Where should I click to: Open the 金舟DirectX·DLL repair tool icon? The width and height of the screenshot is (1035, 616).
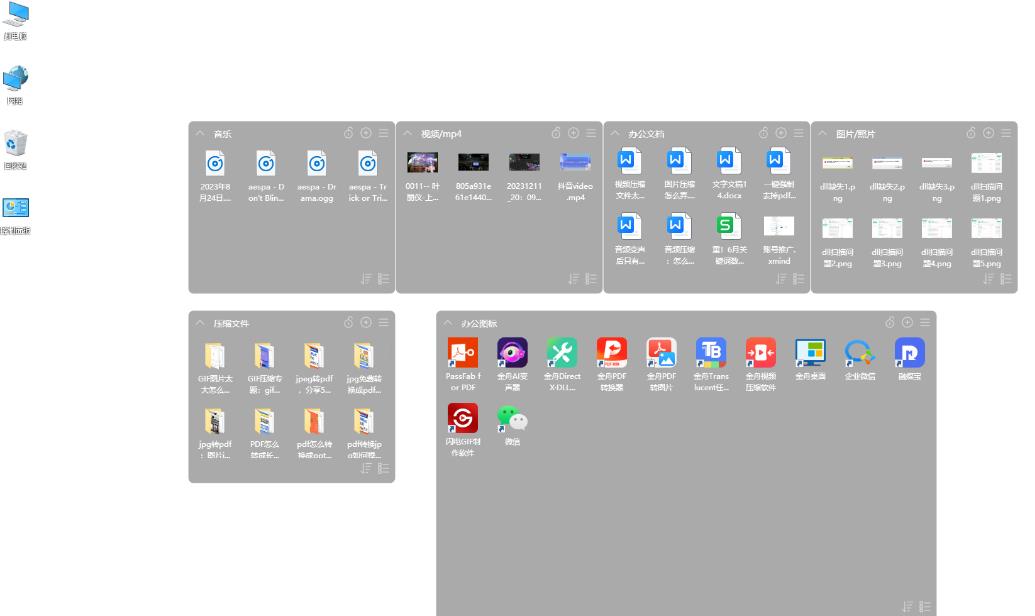pyautogui.click(x=562, y=353)
